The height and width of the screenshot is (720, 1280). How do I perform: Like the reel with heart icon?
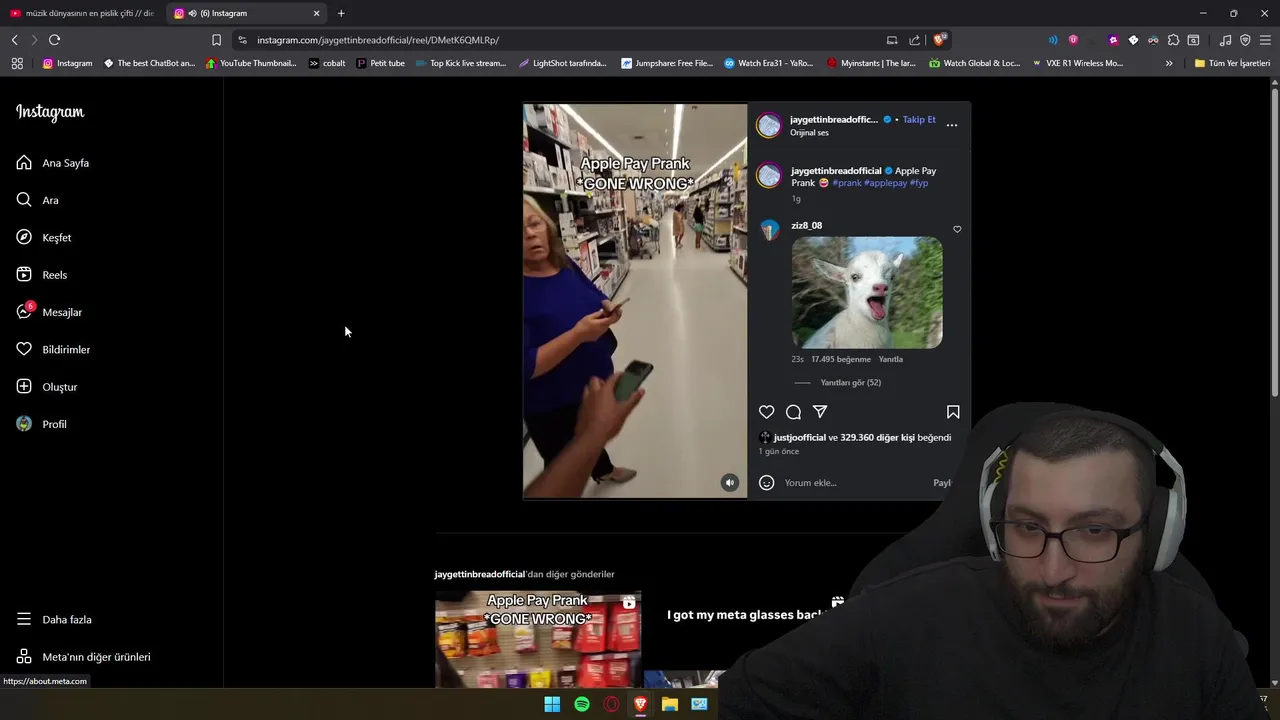point(766,412)
